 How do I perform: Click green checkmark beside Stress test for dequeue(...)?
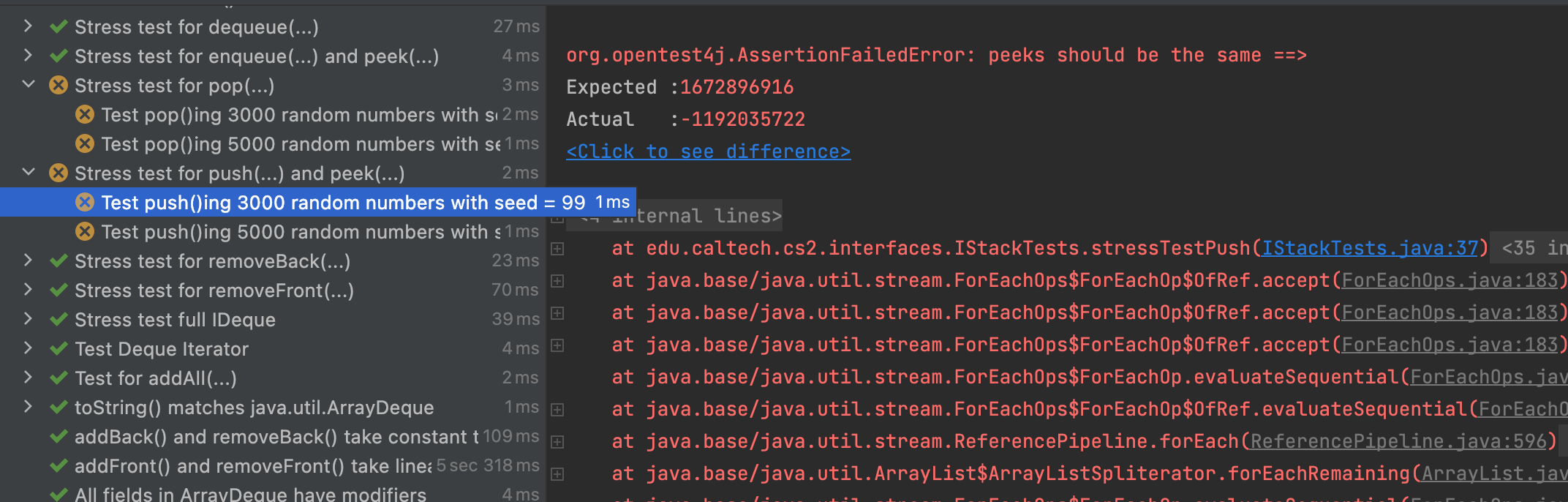pyautogui.click(x=59, y=27)
